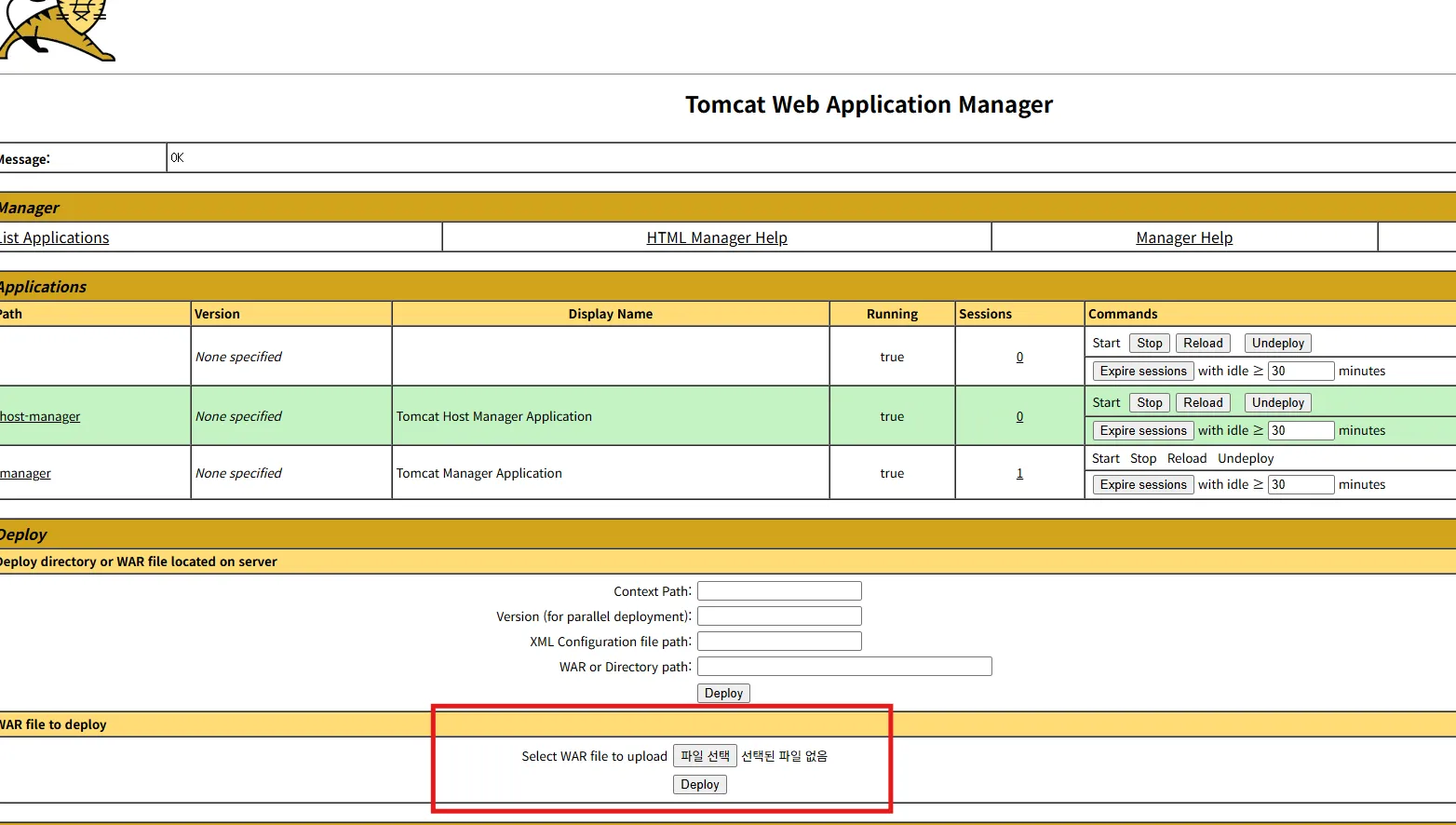The height and width of the screenshot is (825, 1456).
Task: Click Deploy below Select WAR file to upload
Action: (699, 784)
